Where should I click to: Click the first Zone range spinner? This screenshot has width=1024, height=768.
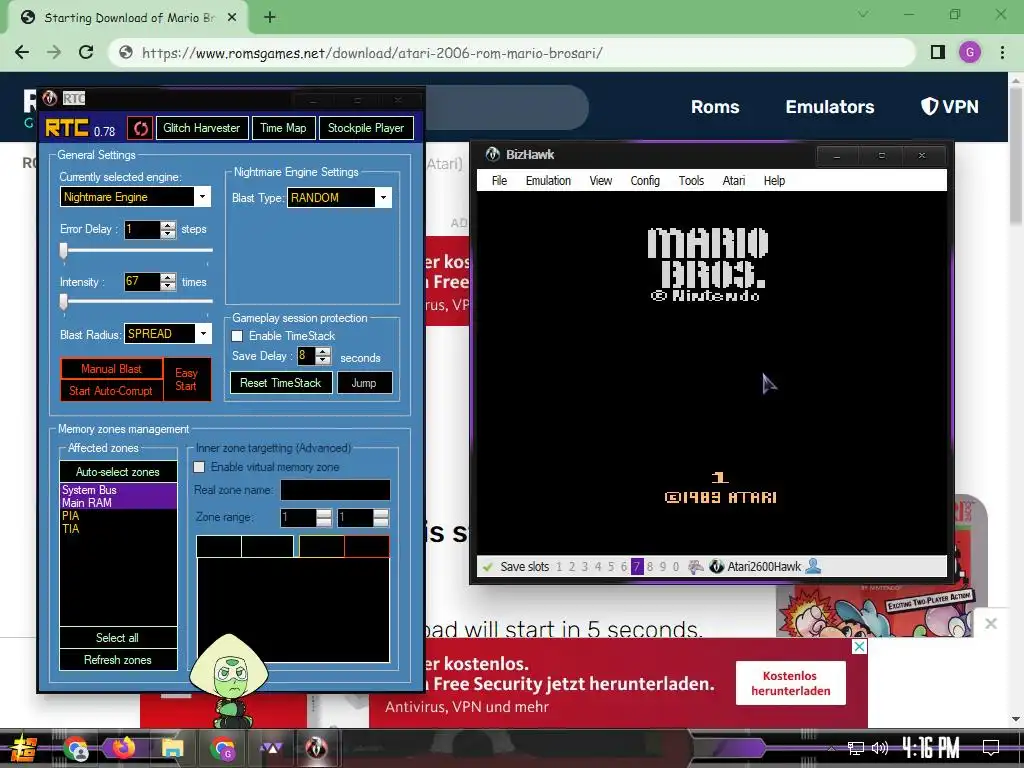pyautogui.click(x=324, y=518)
